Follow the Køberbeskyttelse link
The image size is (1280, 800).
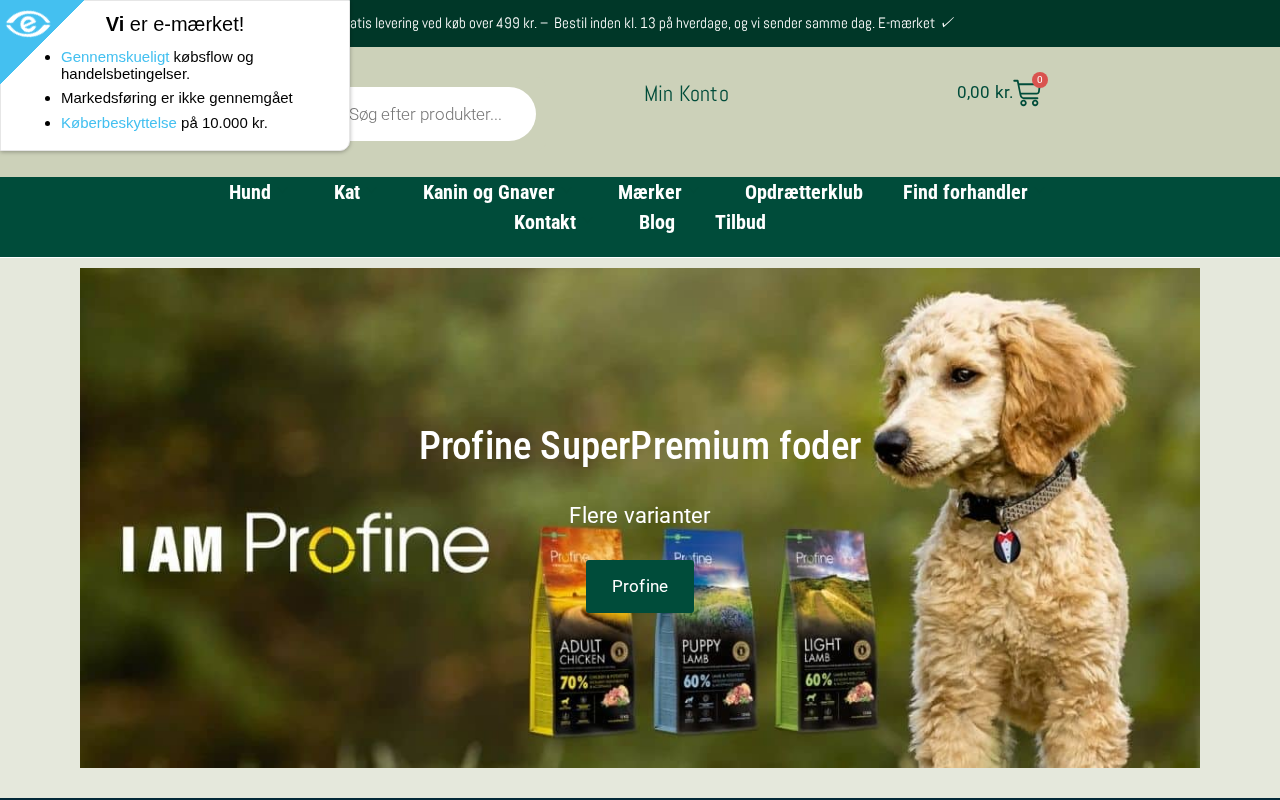(x=119, y=123)
